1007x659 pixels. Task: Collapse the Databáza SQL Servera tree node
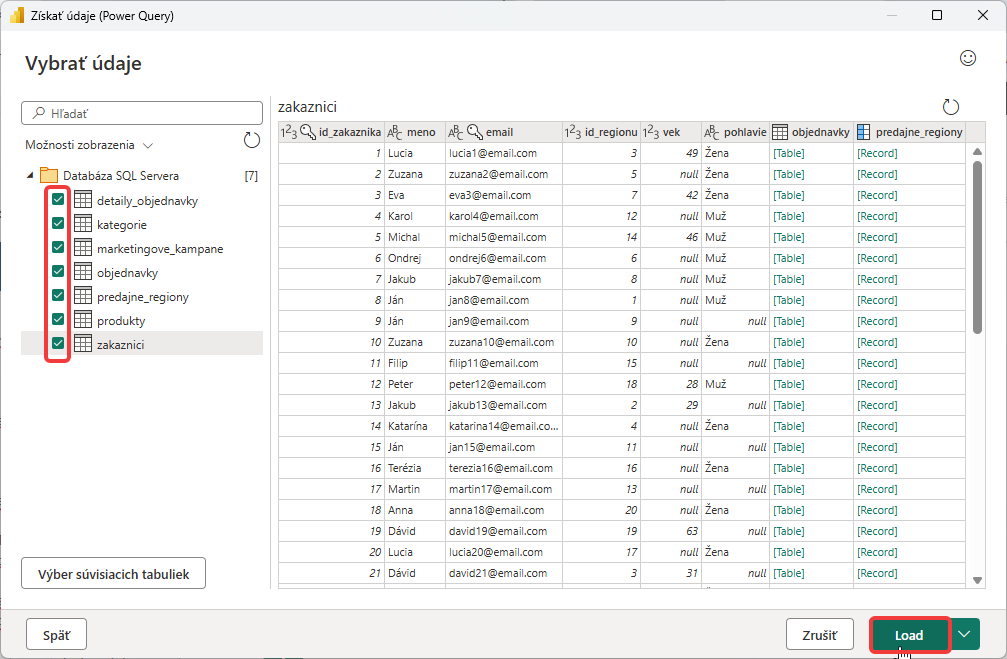(x=30, y=175)
